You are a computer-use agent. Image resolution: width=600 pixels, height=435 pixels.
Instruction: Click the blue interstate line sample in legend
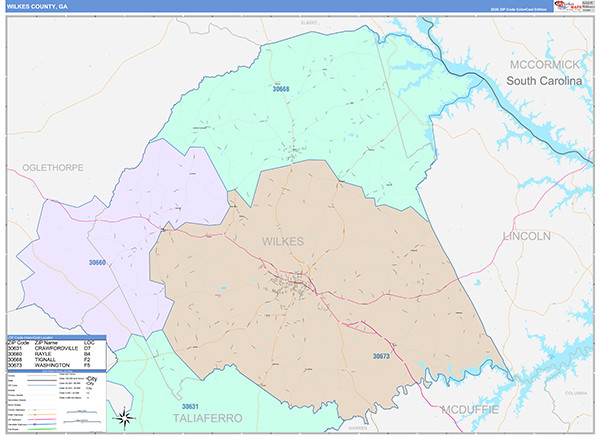(42, 424)
